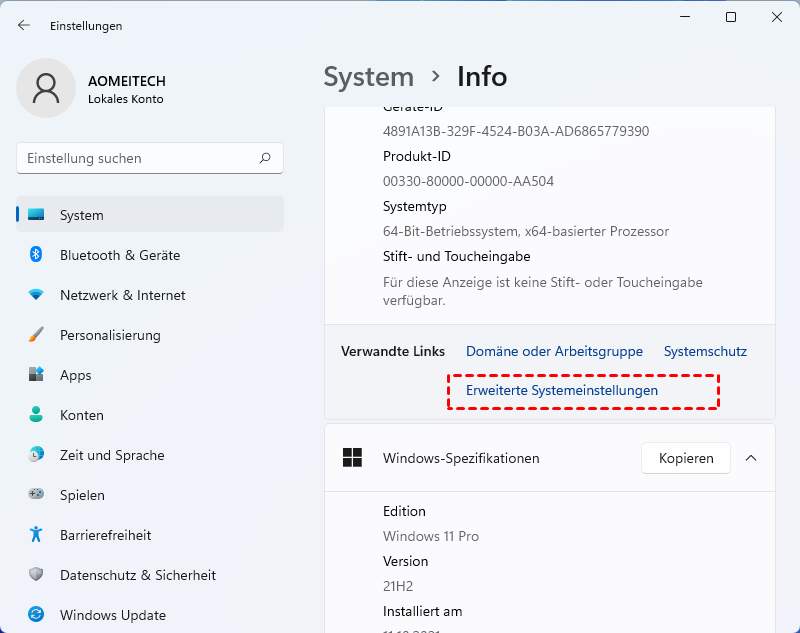The width and height of the screenshot is (800, 633).
Task: Click the Datenschutz & Sicherheit shield icon
Action: tap(37, 575)
